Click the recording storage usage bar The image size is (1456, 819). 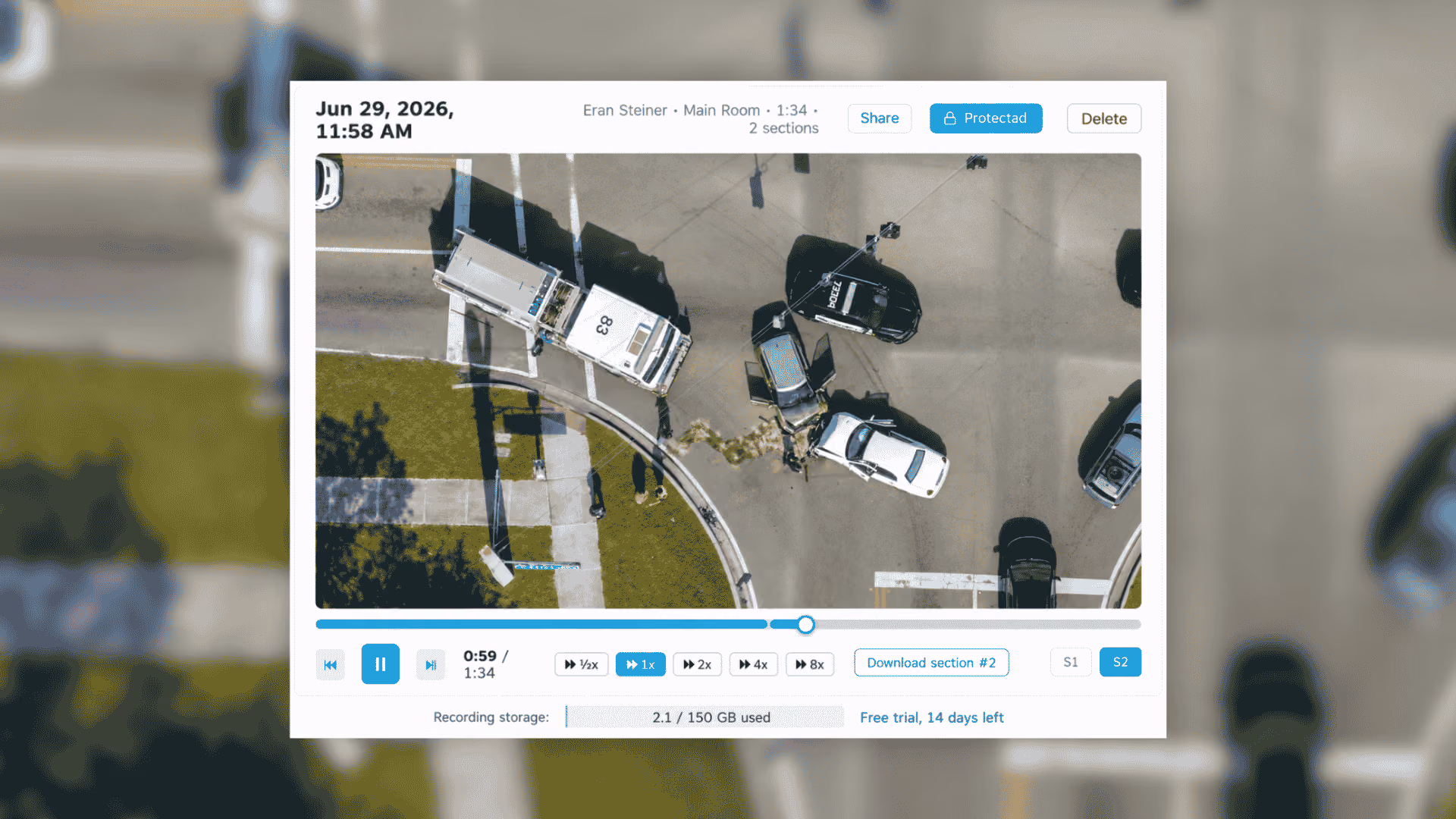pyautogui.click(x=704, y=717)
